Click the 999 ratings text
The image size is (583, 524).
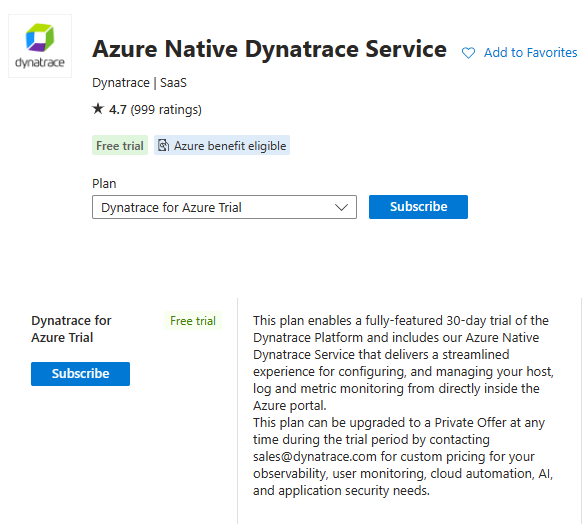click(166, 110)
